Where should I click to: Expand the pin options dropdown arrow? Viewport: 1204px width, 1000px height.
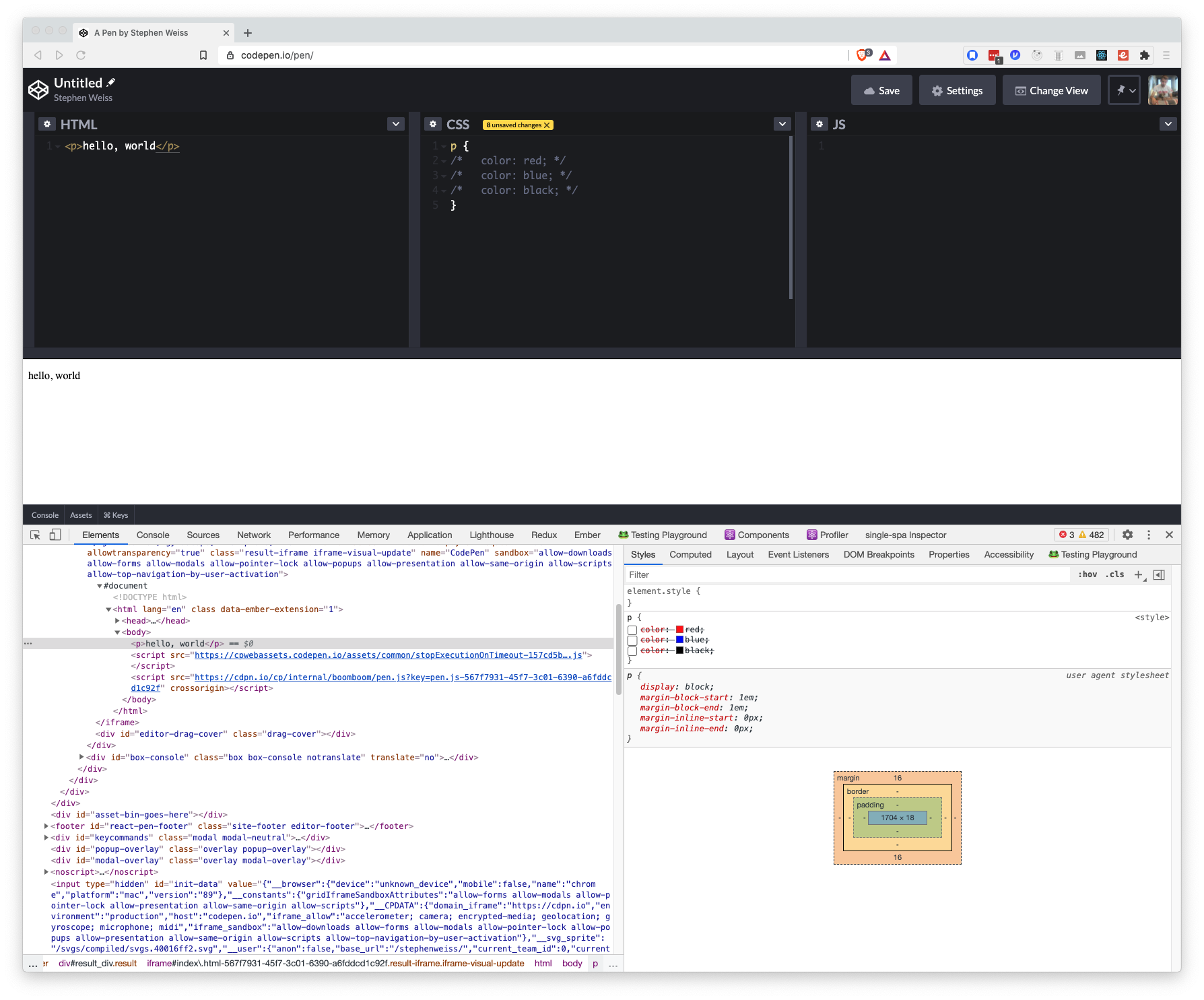pyautogui.click(x=1133, y=90)
